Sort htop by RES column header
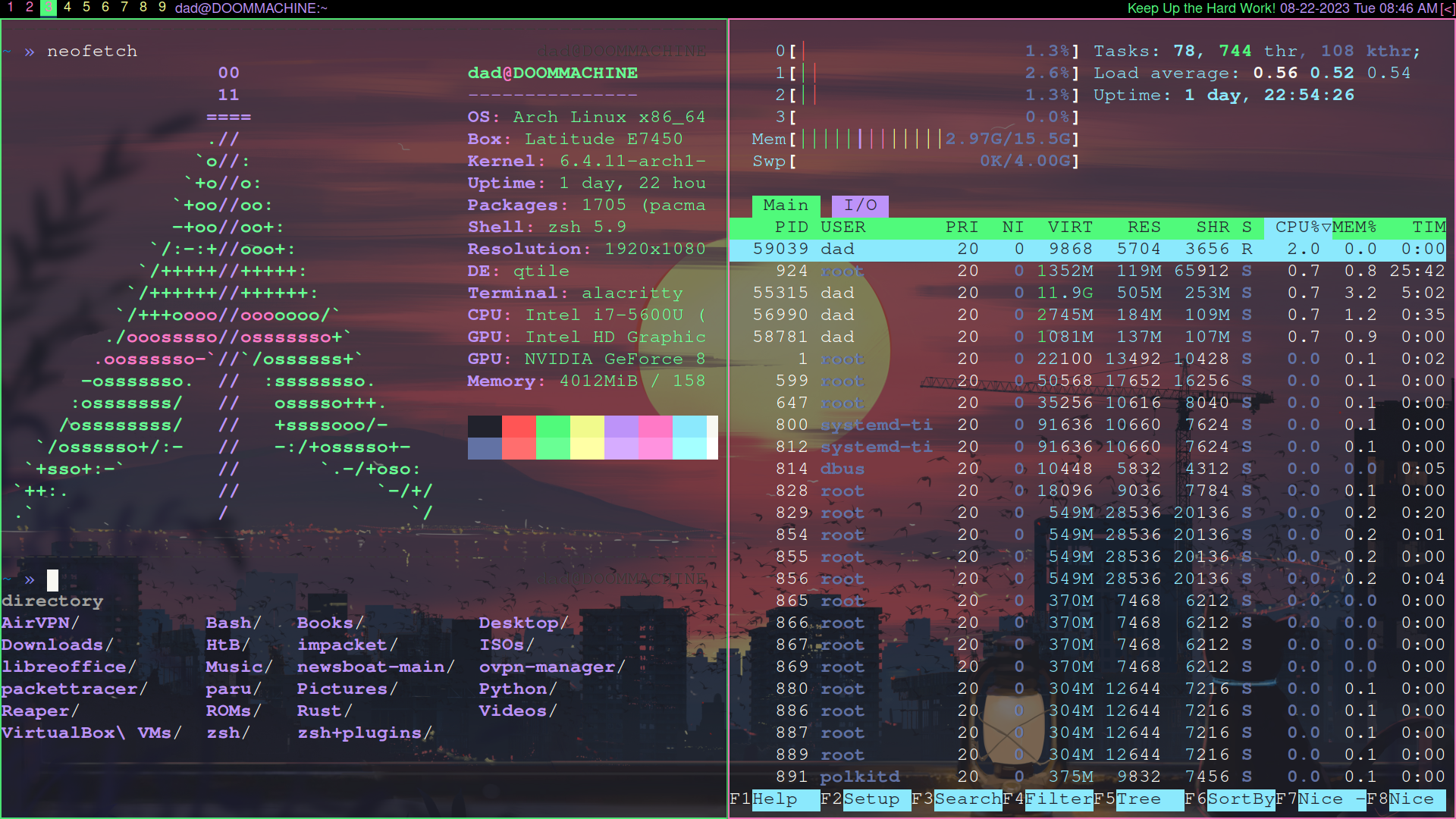Viewport: 1456px width, 819px height. click(x=1144, y=227)
